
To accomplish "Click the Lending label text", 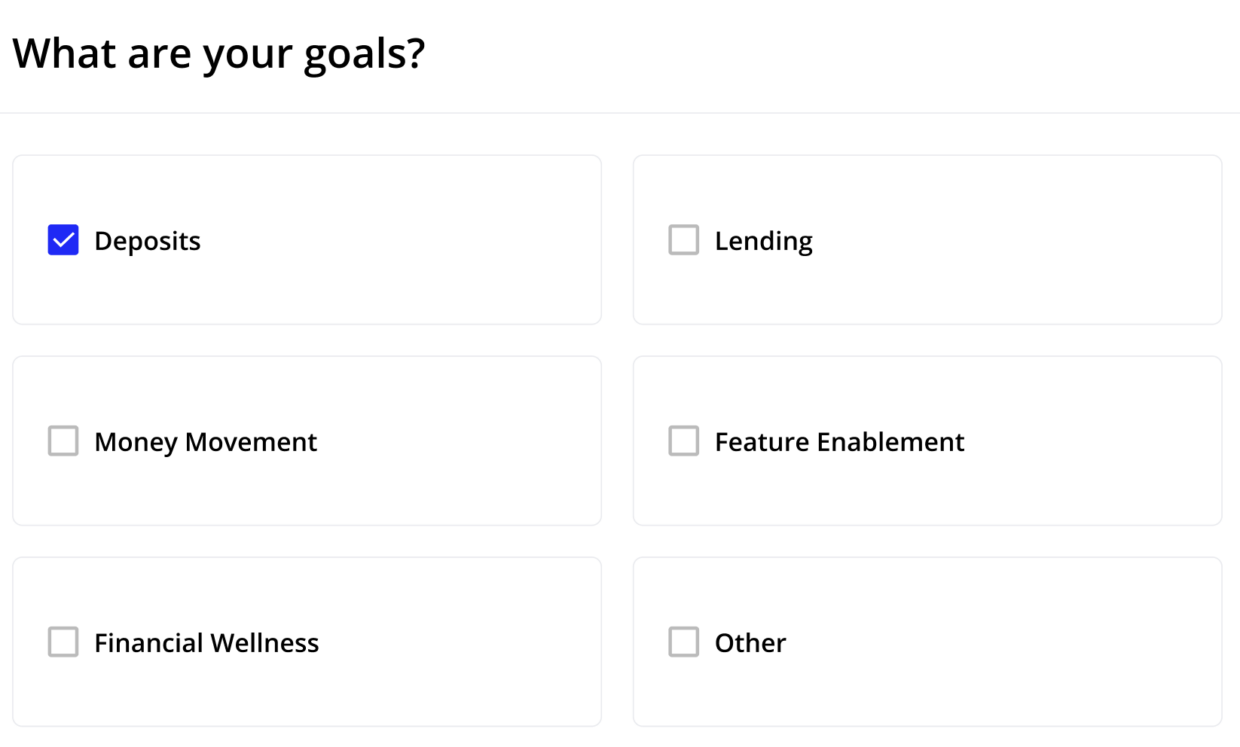I will (x=763, y=241).
